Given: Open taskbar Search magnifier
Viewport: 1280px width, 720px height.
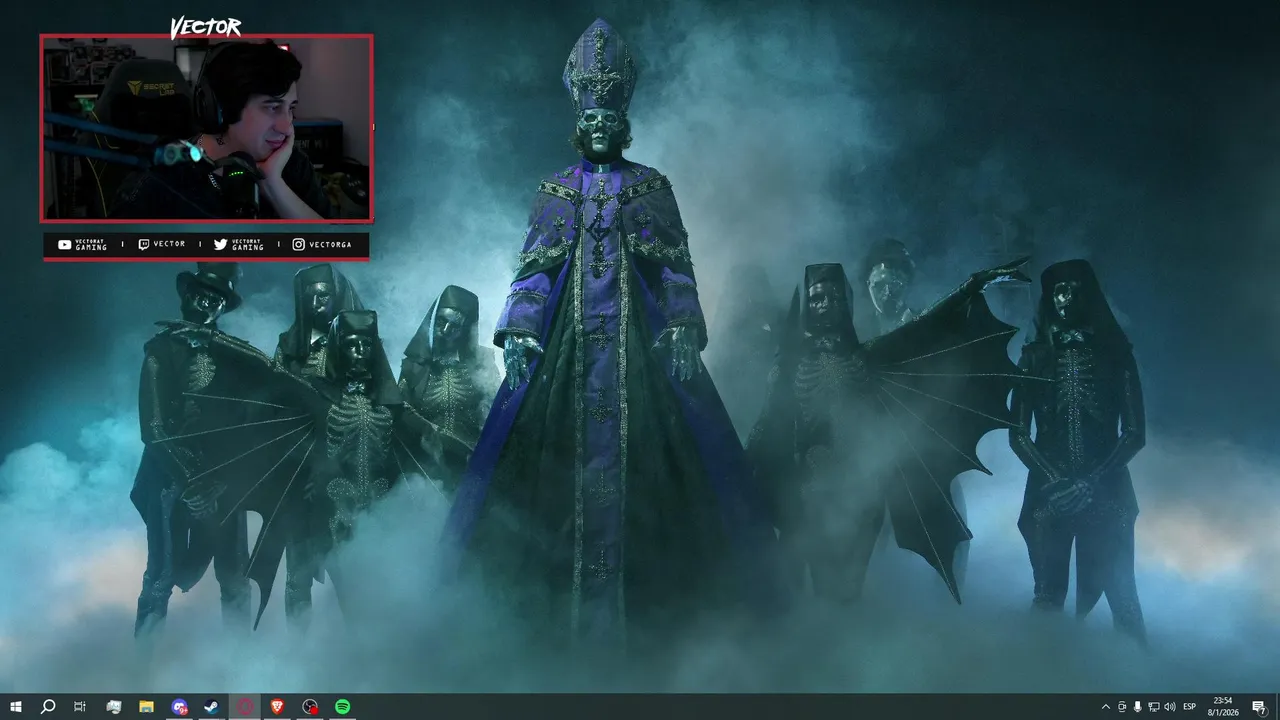Looking at the screenshot, I should coord(48,707).
